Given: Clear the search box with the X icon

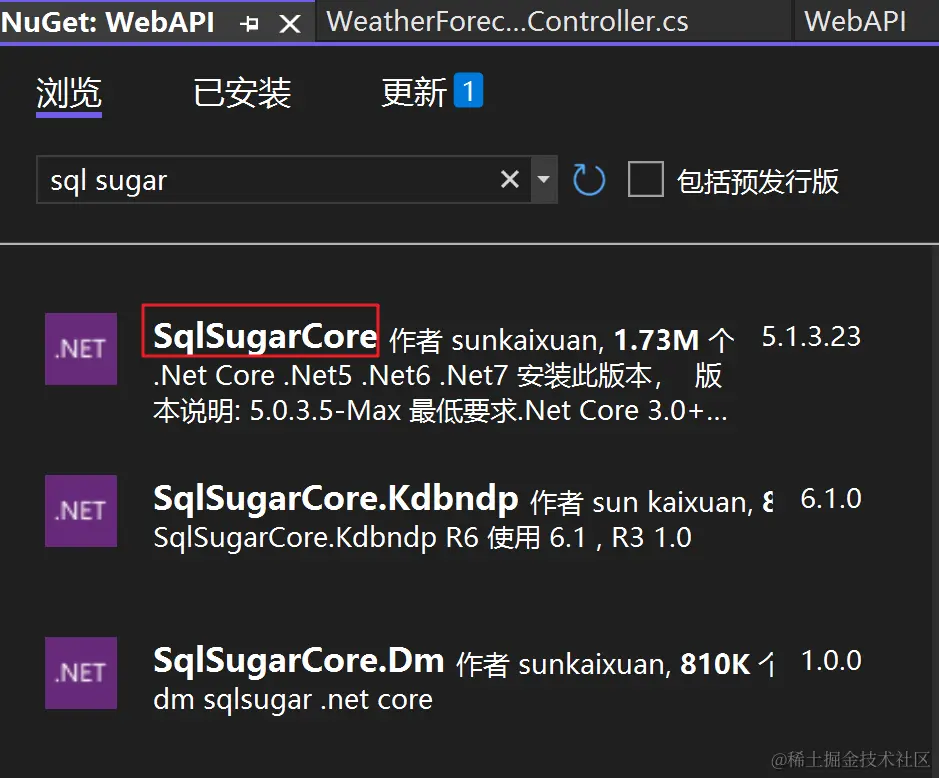Looking at the screenshot, I should pyautogui.click(x=510, y=179).
